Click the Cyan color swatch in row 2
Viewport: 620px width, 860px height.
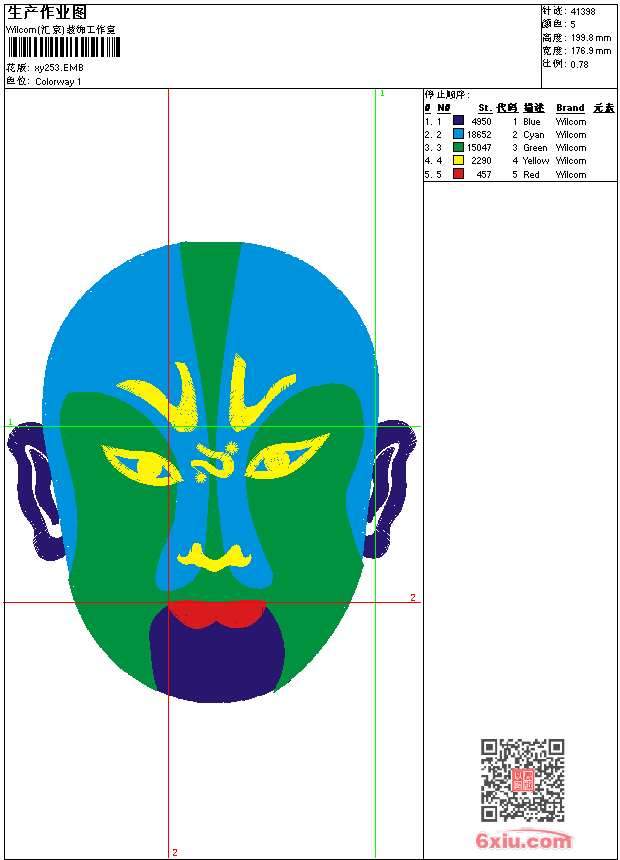tap(458, 134)
